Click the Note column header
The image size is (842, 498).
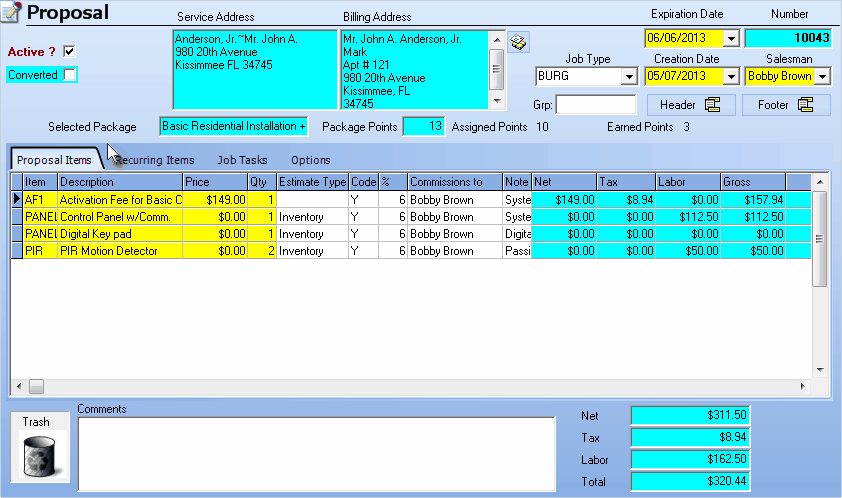(517, 182)
